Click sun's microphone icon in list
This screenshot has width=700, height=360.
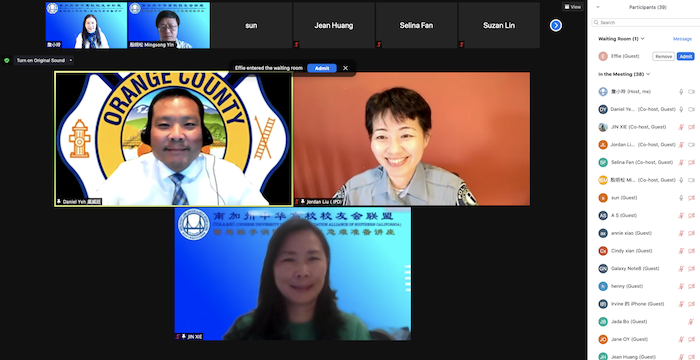click(x=681, y=198)
